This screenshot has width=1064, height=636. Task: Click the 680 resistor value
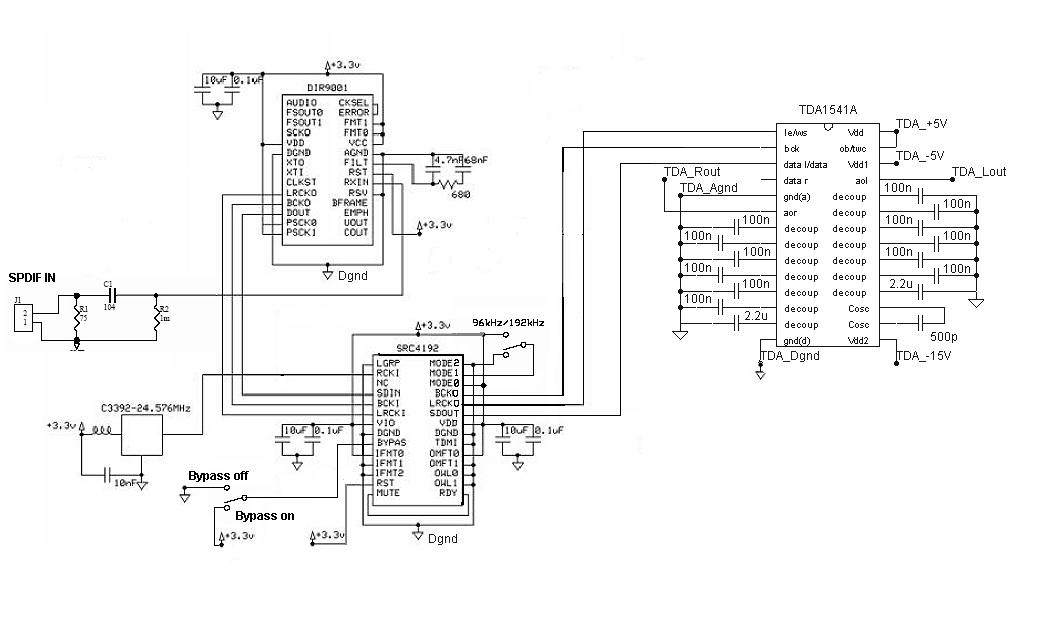[461, 194]
